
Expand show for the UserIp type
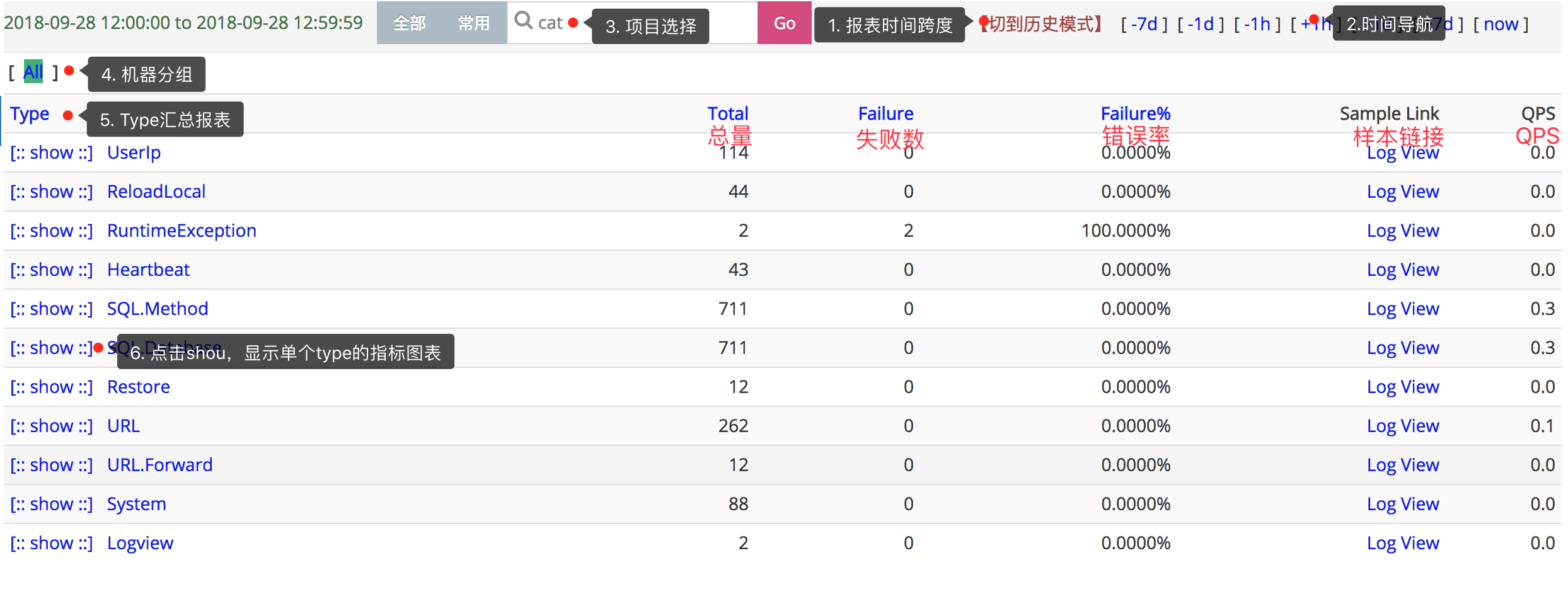tap(51, 152)
